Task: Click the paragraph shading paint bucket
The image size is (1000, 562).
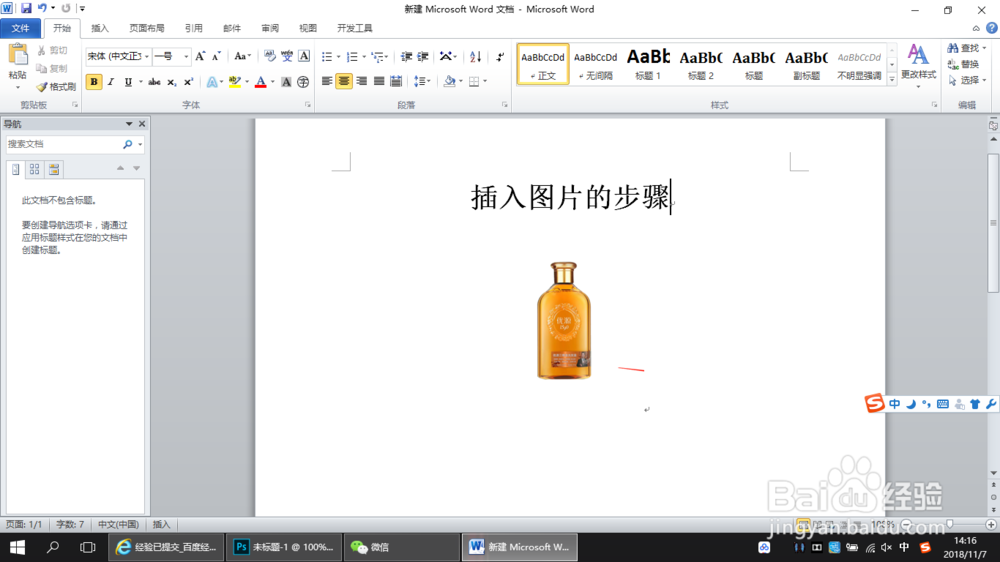Action: click(450, 81)
